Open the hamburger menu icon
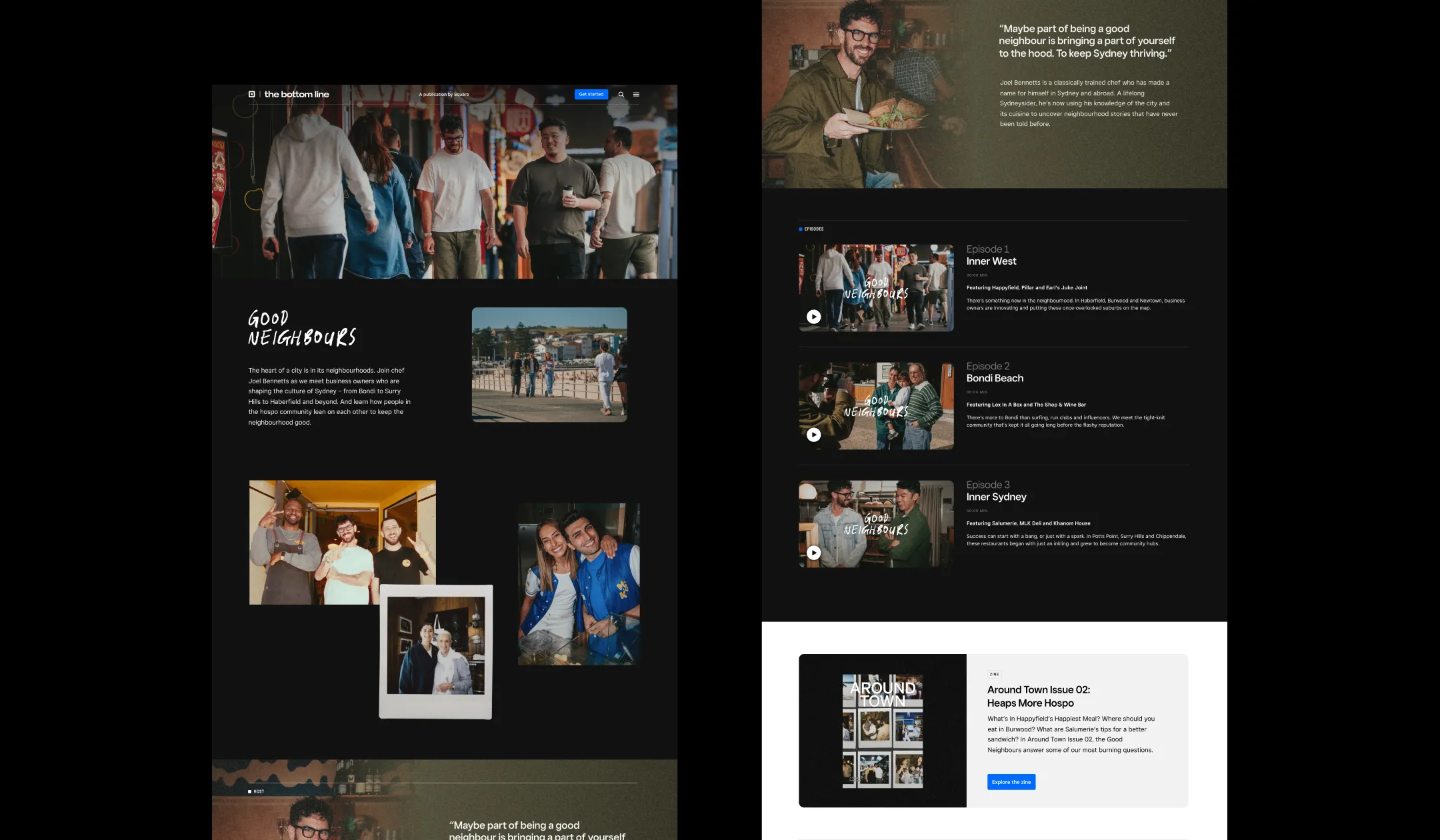 (x=636, y=95)
